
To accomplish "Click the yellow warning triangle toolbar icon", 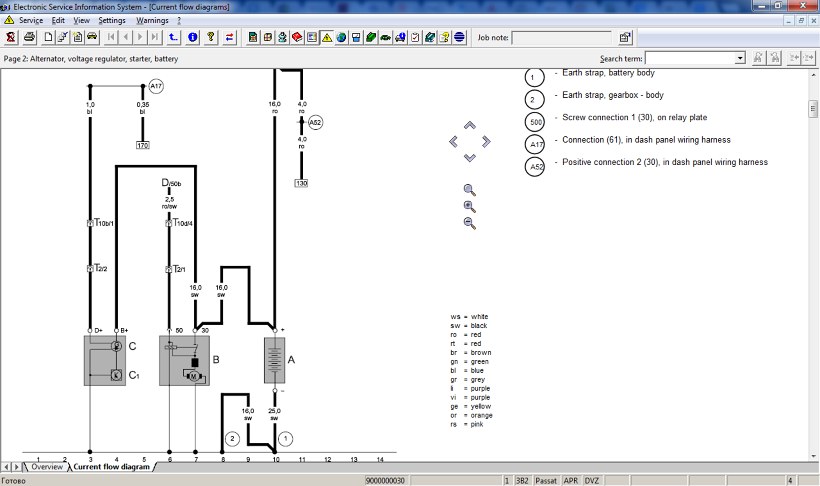I will coord(327,37).
